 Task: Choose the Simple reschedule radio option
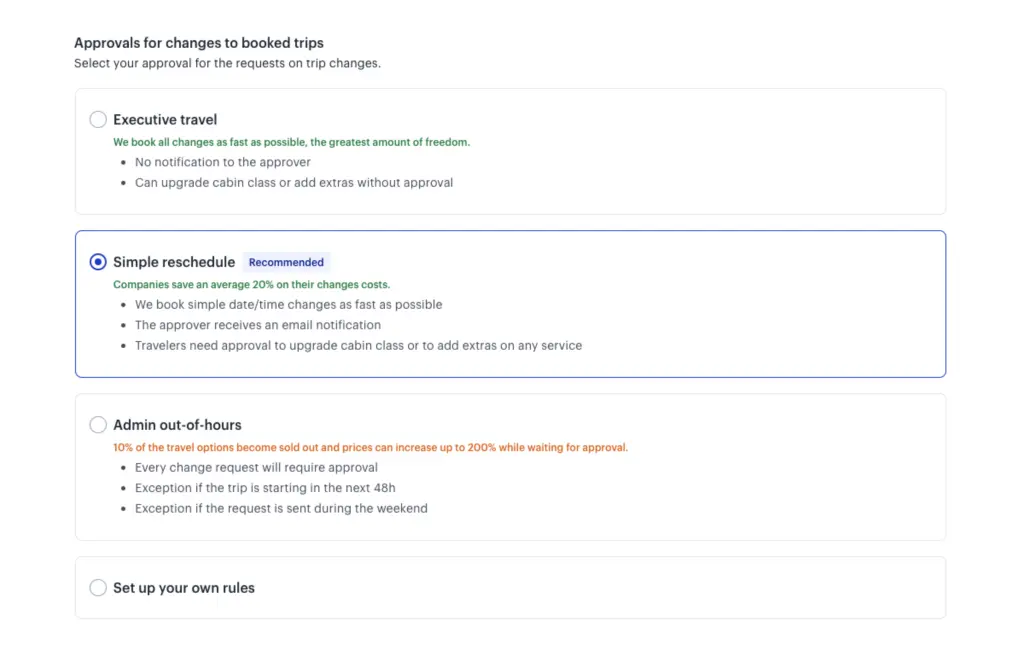point(98,262)
